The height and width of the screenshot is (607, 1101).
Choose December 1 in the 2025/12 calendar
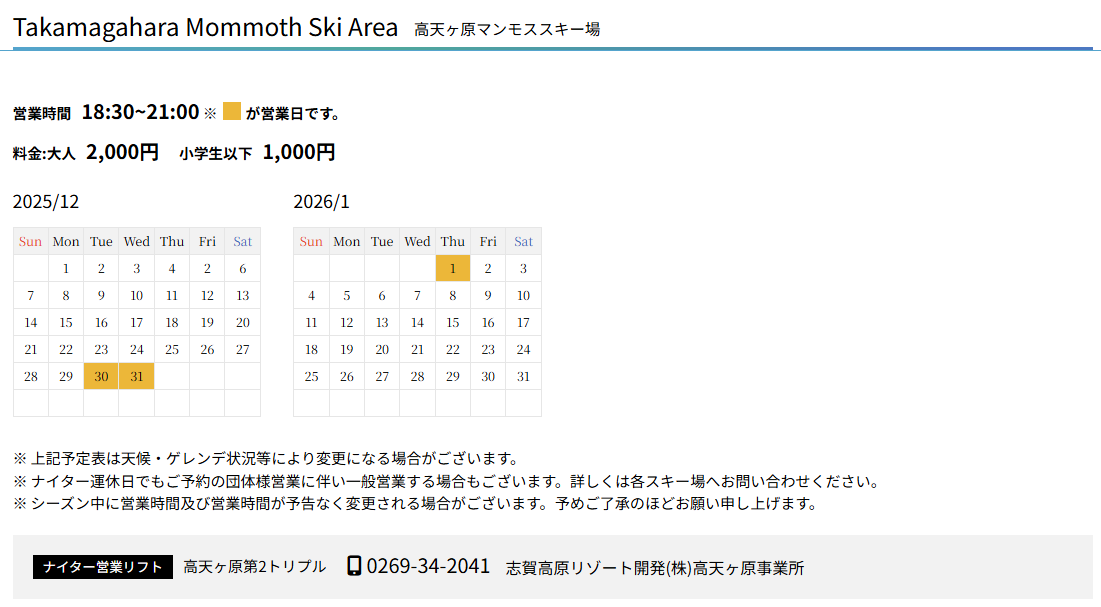click(66, 268)
